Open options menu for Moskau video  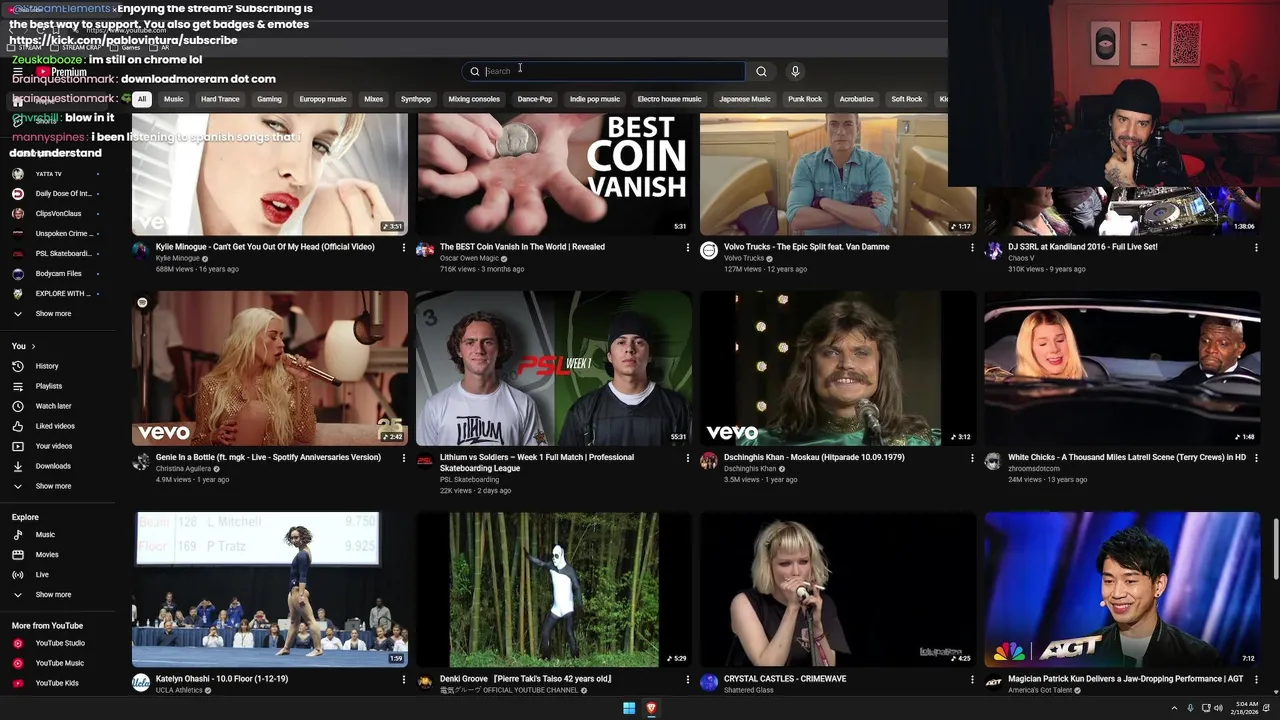click(x=971, y=458)
